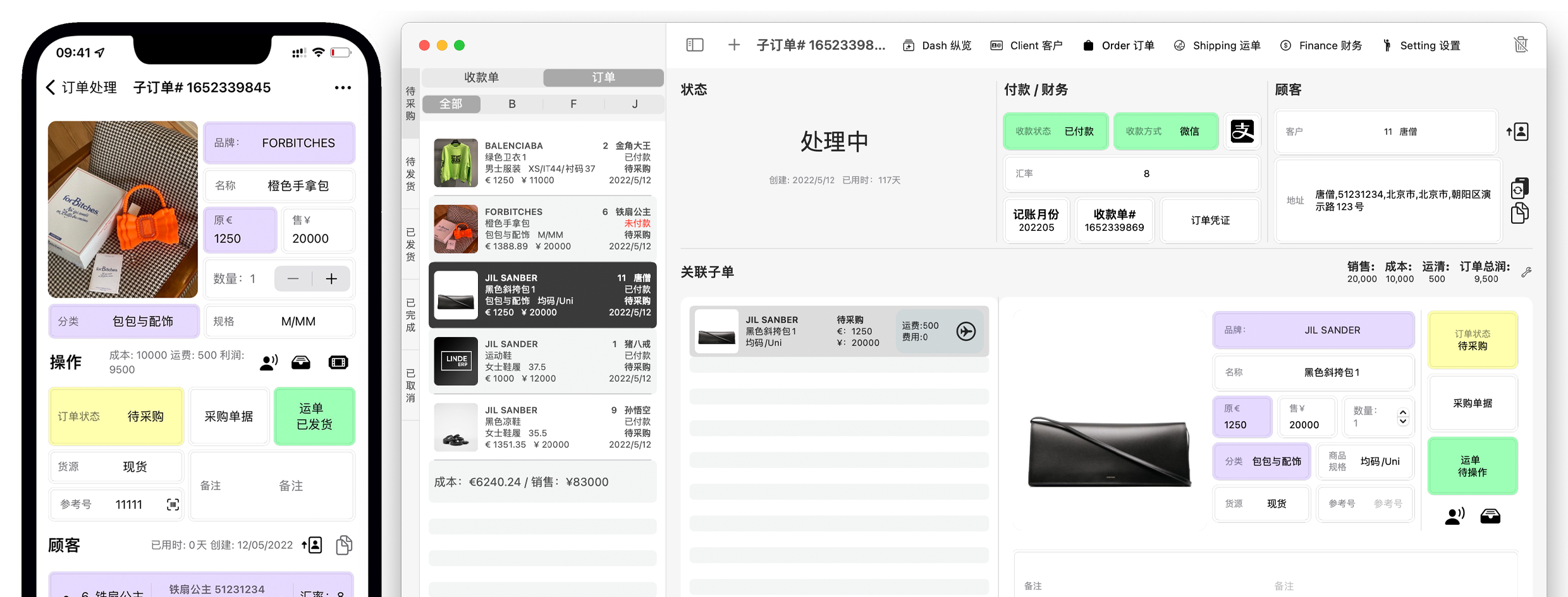This screenshot has height=597, width=1568.
Task: Click the wrench icon beside order profit
Action: point(1526,273)
